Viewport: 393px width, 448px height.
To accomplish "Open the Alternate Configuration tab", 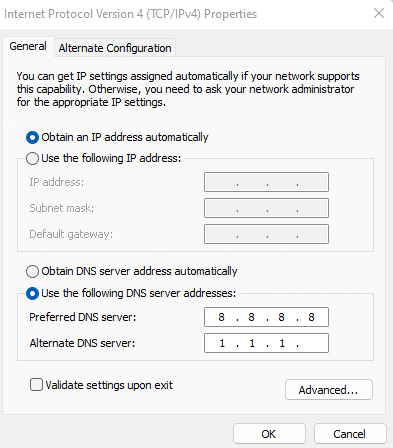I will click(115, 48).
